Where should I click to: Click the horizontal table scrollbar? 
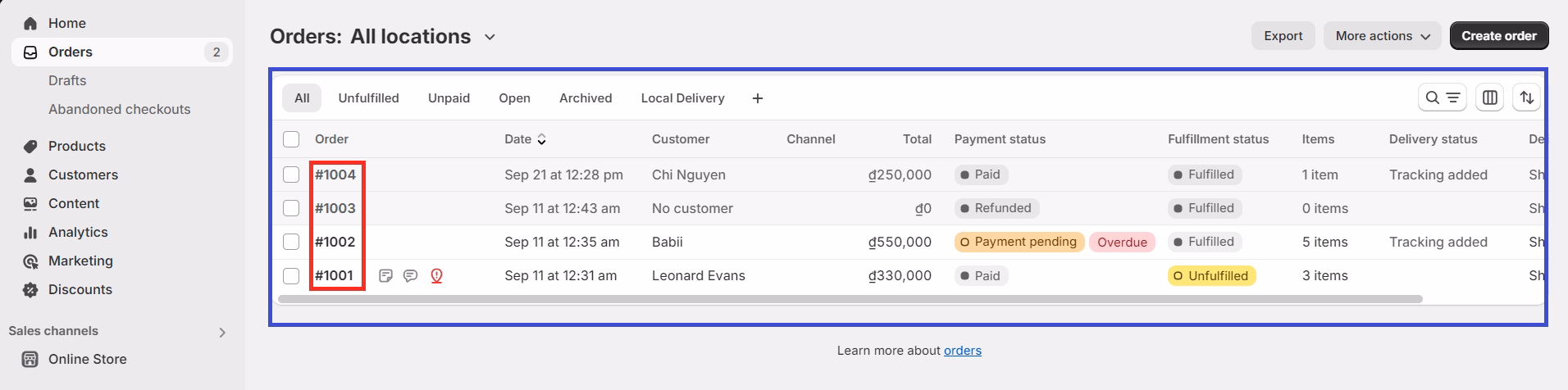point(850,299)
